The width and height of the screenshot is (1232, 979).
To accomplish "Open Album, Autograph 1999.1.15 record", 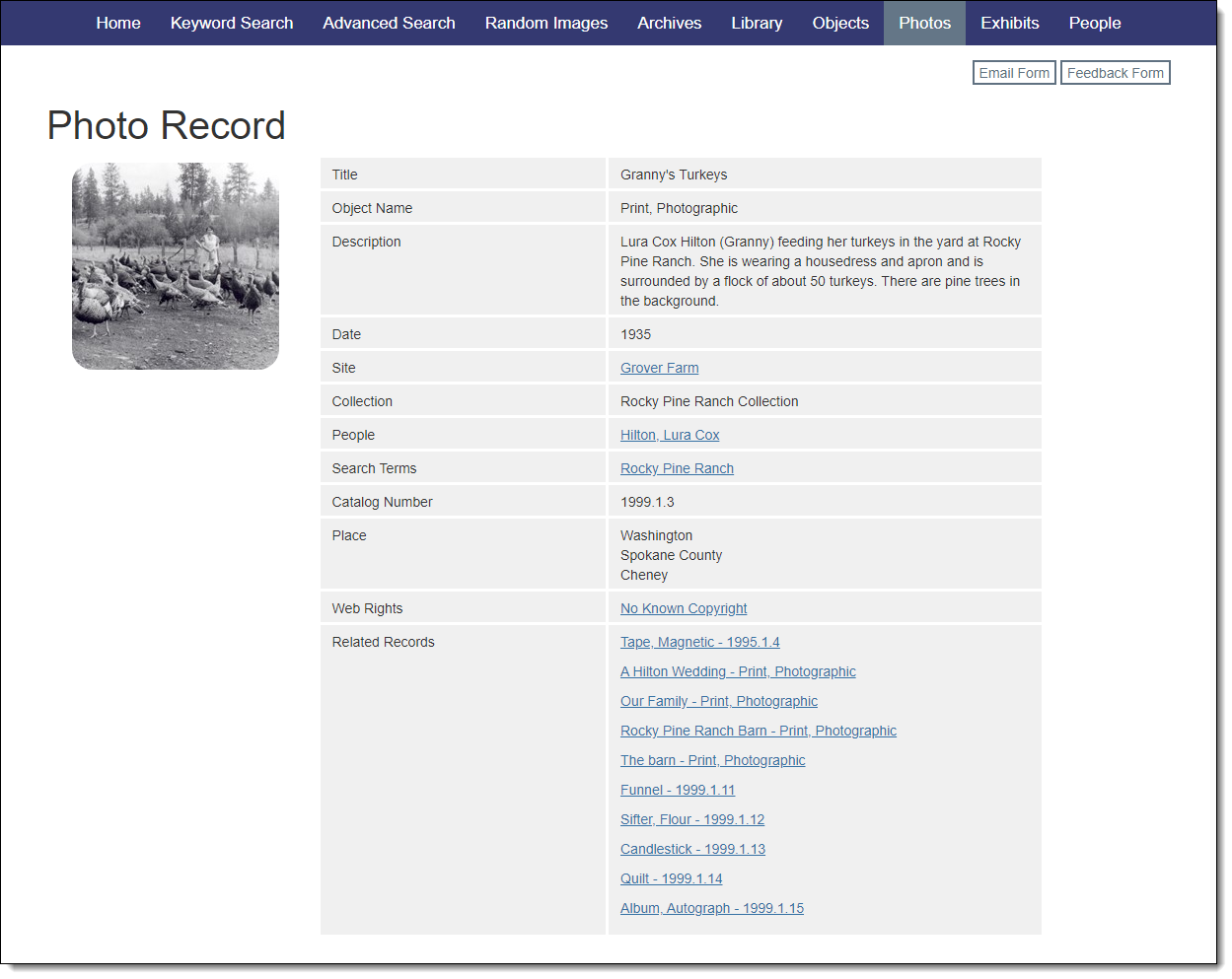I will (x=711, y=908).
